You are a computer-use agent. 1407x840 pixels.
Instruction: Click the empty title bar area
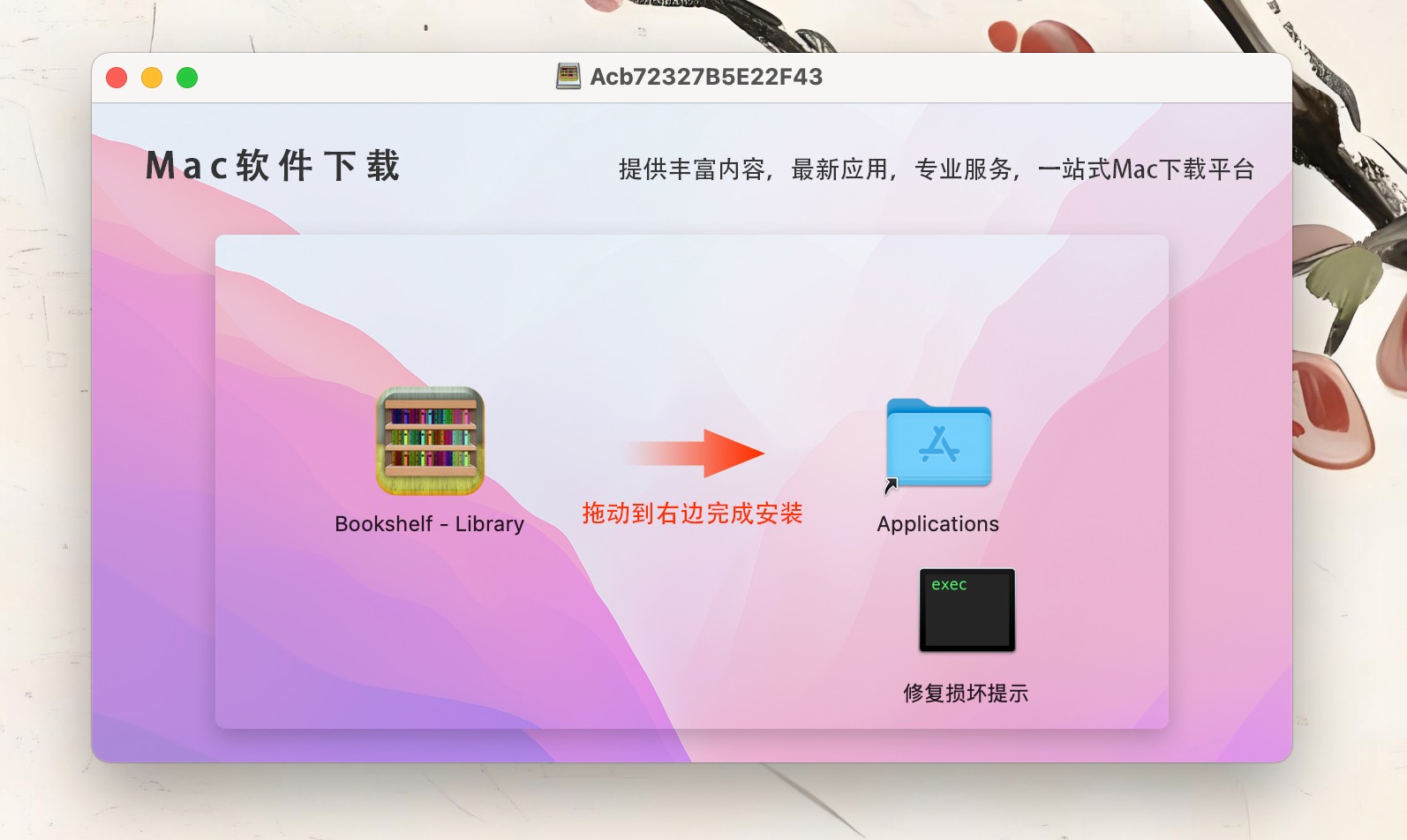point(1059,78)
